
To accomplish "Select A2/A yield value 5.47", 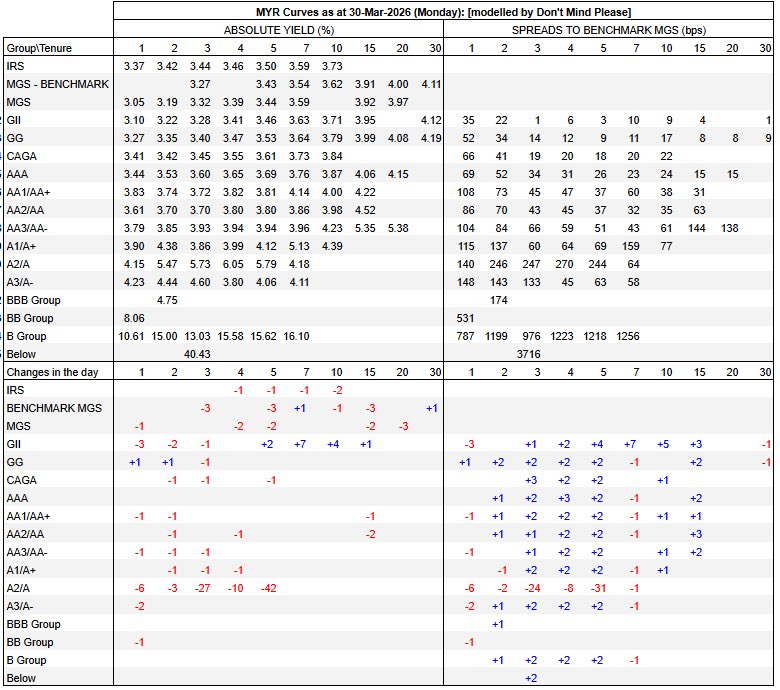I will click(x=167, y=264).
